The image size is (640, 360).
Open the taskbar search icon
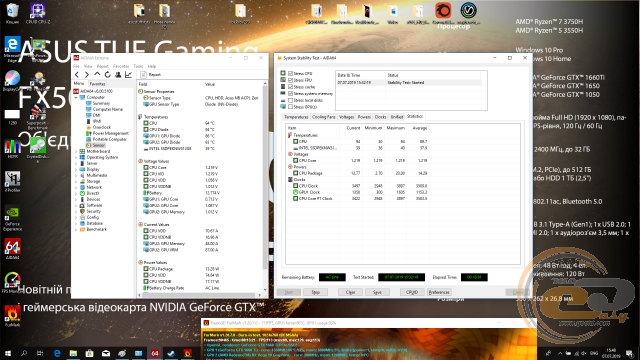(24, 353)
